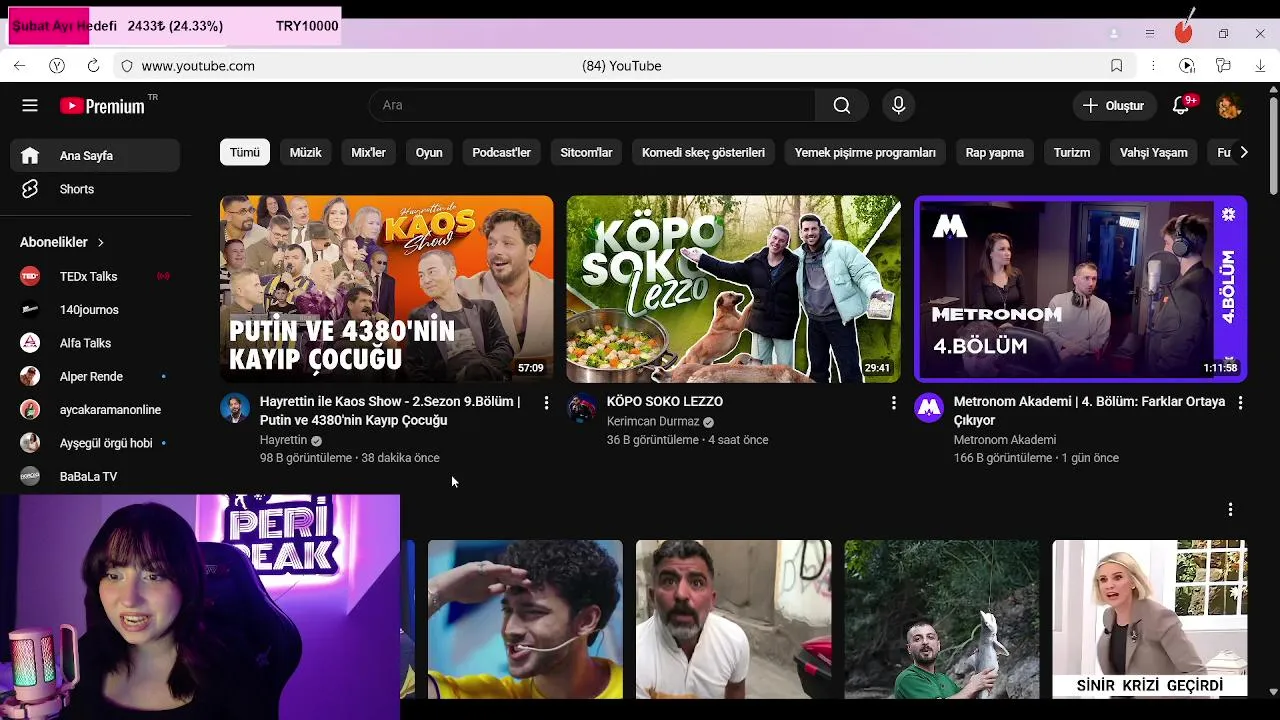
Task: Open the Shorts shelf three-dot menu
Action: pyautogui.click(x=1230, y=509)
